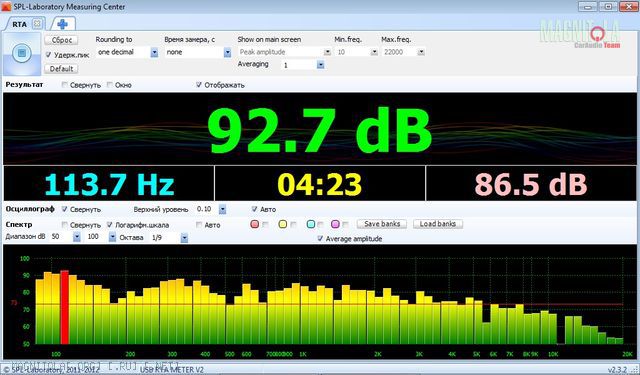The image size is (640, 375).
Task: Click the v2.3.2 version label
Action: point(617,370)
